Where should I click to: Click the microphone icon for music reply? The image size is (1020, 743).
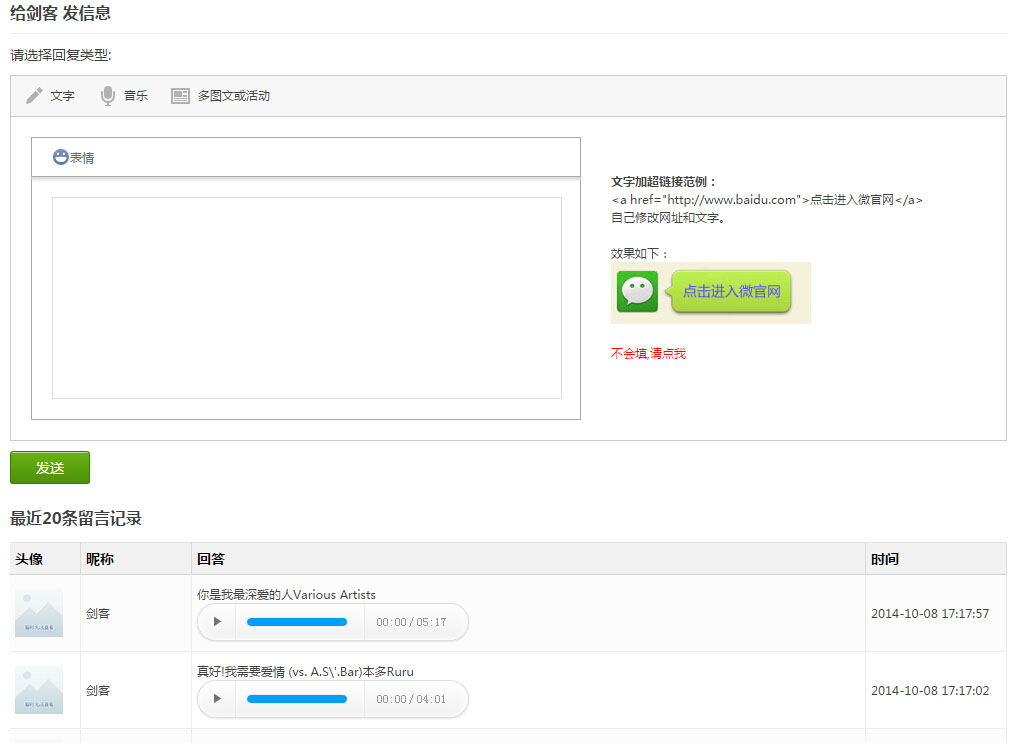coord(108,96)
